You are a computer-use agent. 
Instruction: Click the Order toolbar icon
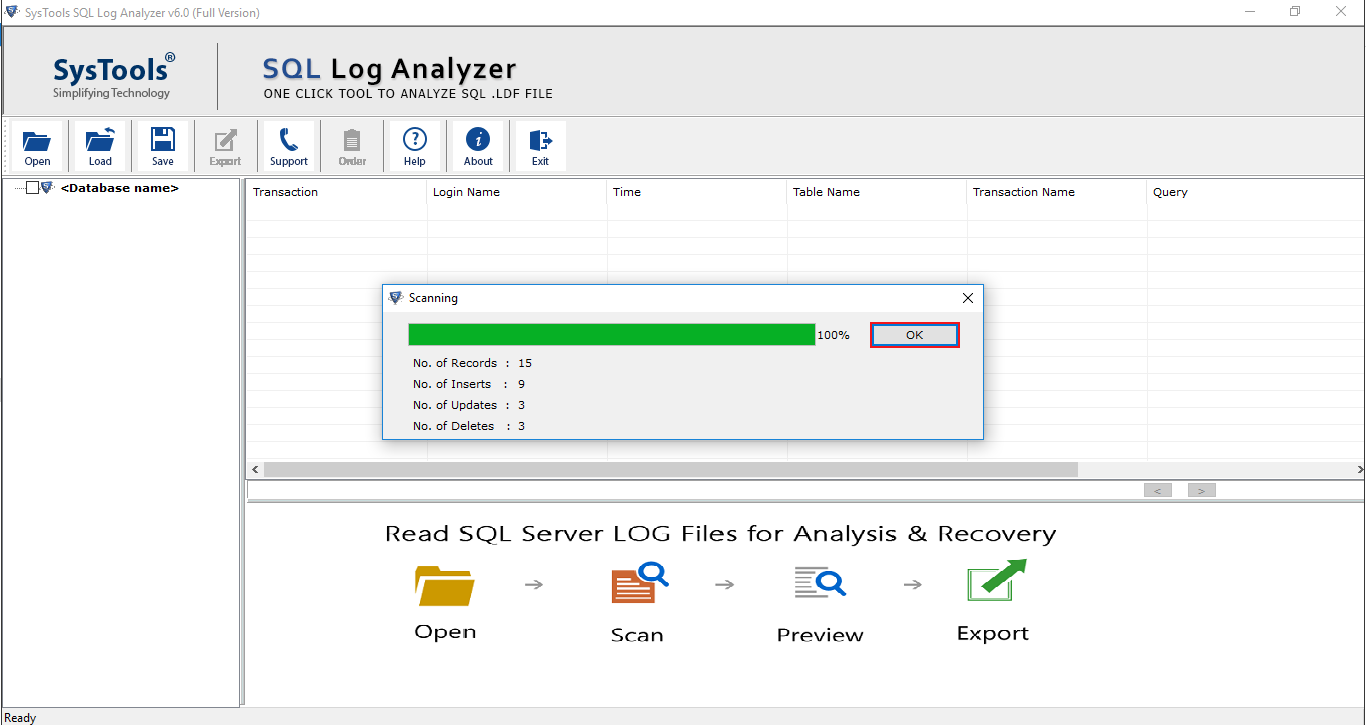[x=352, y=146]
